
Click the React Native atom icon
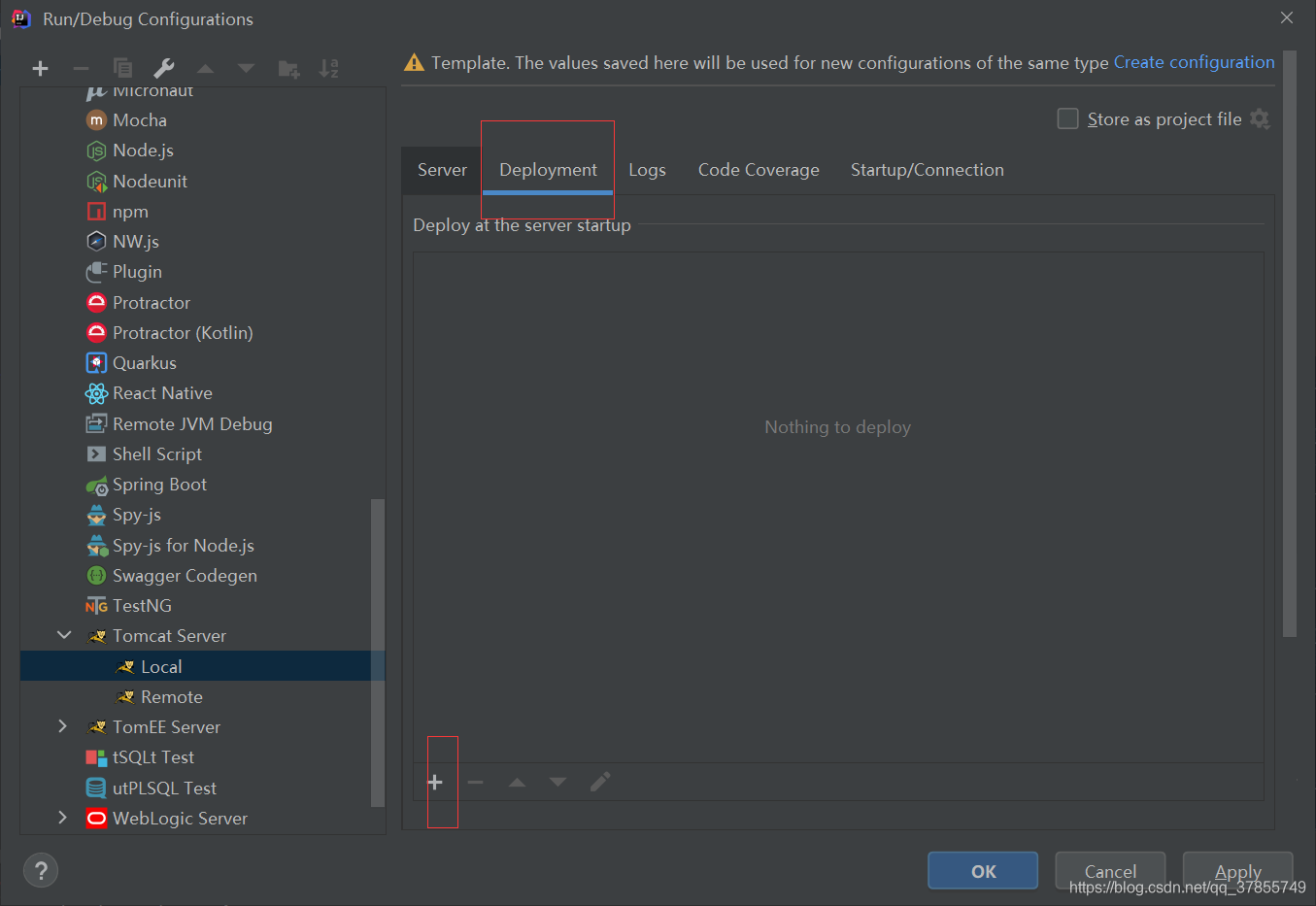coord(96,393)
